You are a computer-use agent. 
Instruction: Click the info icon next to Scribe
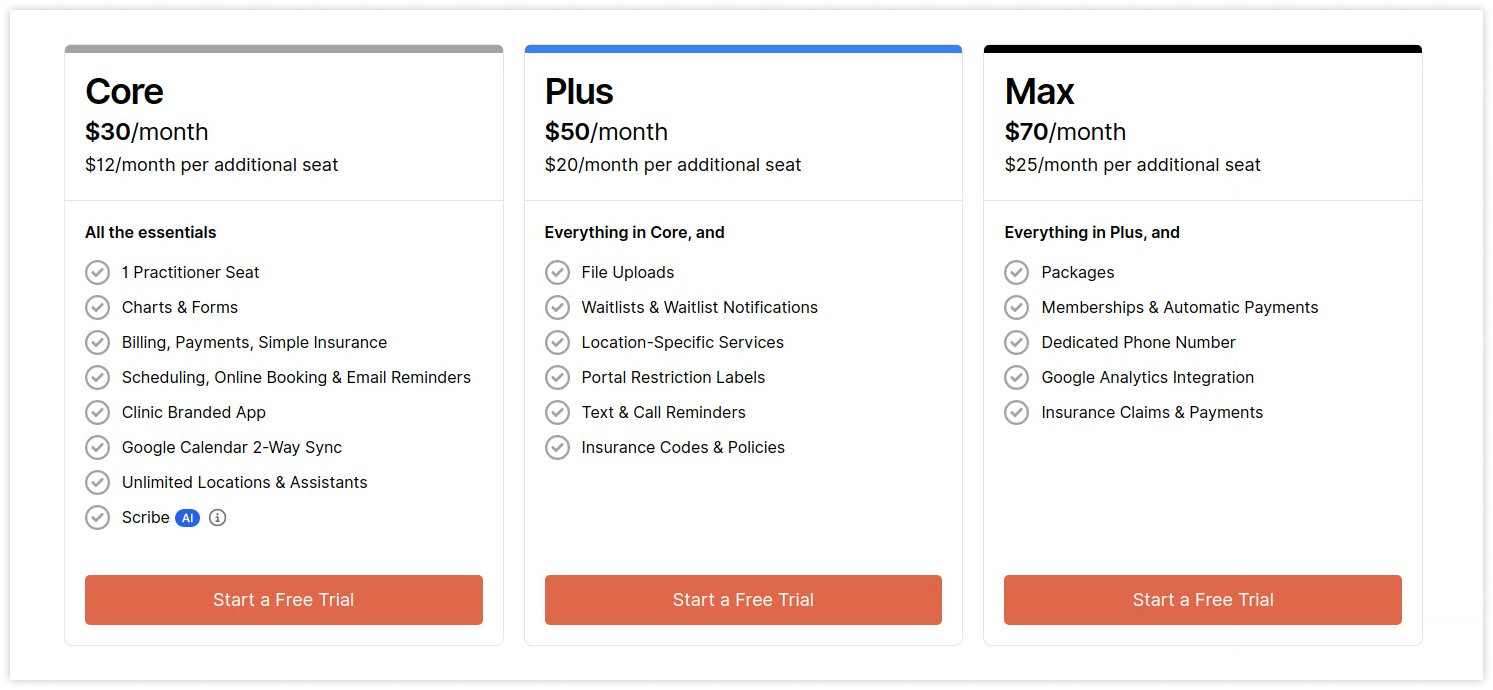[x=217, y=518]
